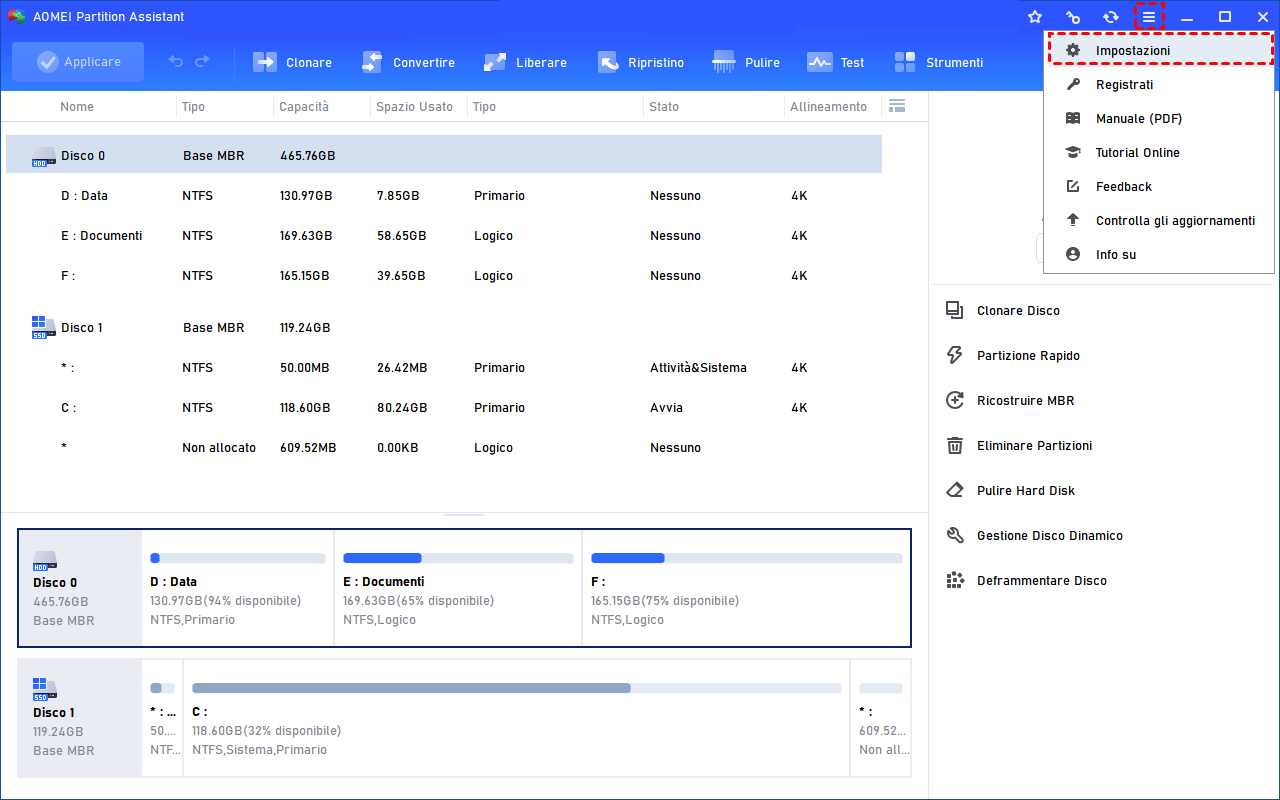
Task: Open the Ripristino toolbar menu
Action: tap(641, 62)
